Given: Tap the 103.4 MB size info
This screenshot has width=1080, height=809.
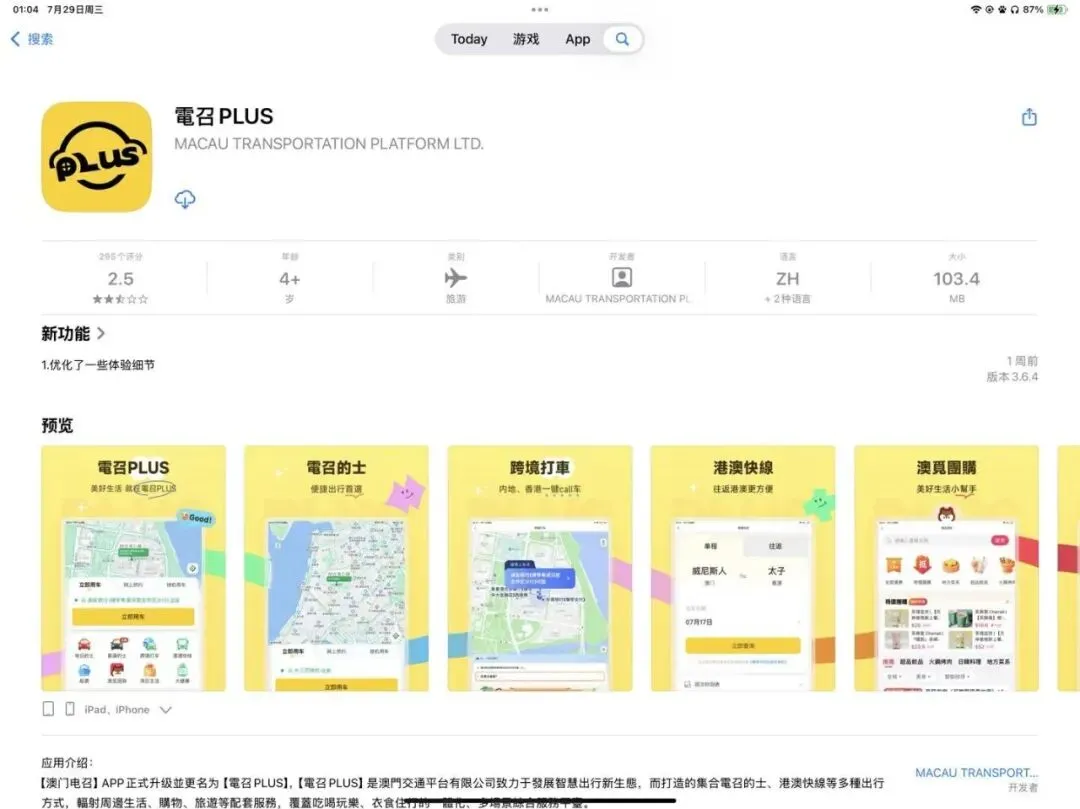Looking at the screenshot, I should (956, 279).
